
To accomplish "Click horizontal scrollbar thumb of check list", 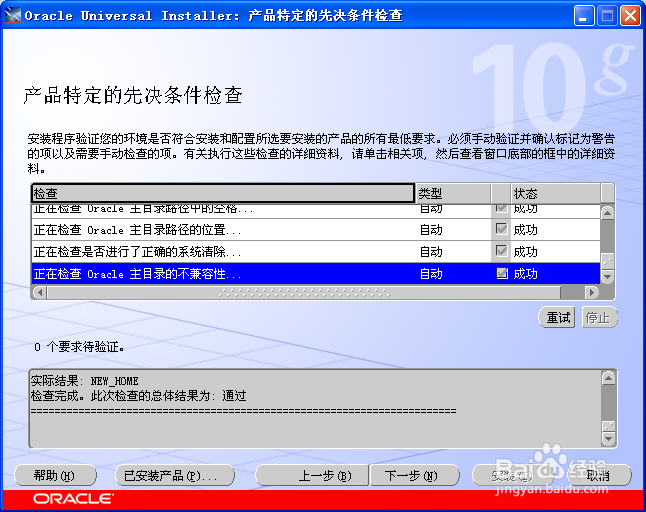I will click(304, 292).
